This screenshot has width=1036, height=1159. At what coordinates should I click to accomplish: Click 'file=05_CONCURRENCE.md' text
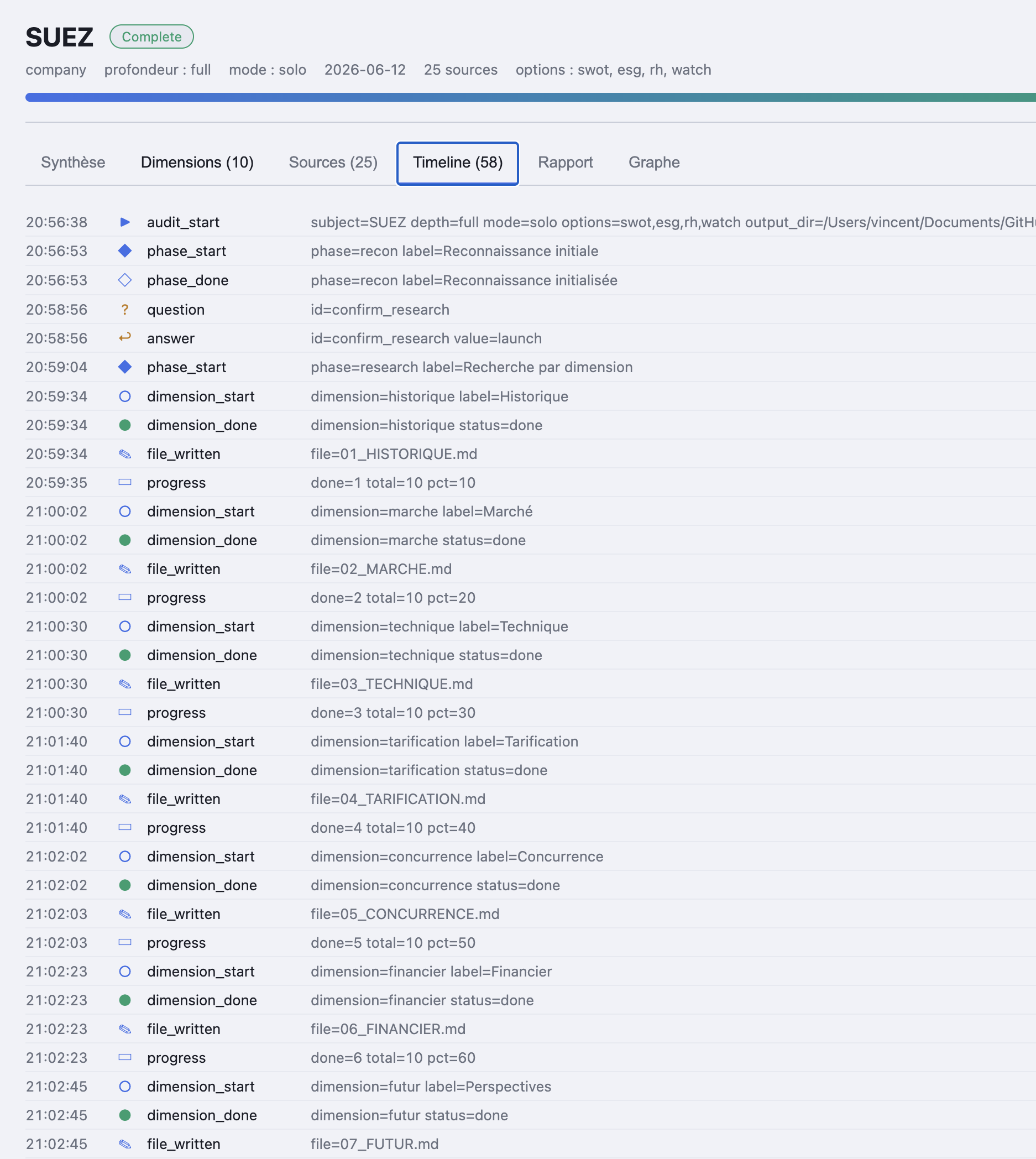(x=405, y=914)
